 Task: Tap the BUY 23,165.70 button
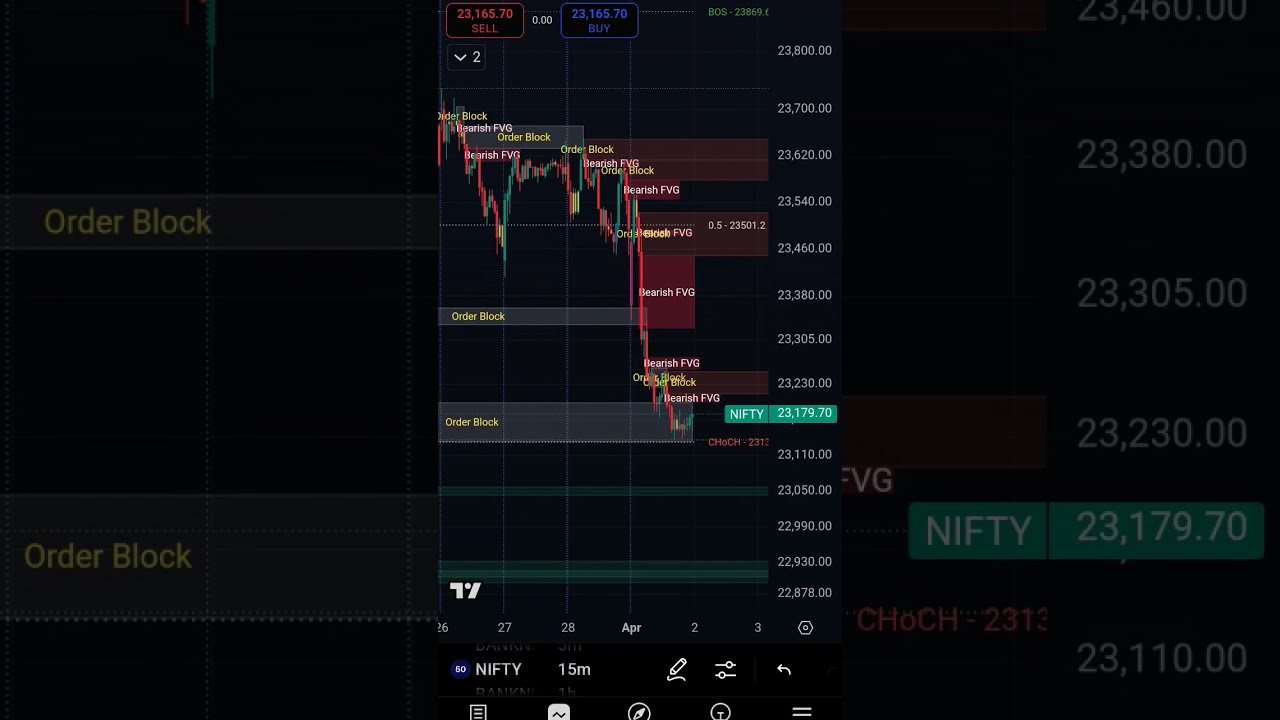click(x=599, y=20)
